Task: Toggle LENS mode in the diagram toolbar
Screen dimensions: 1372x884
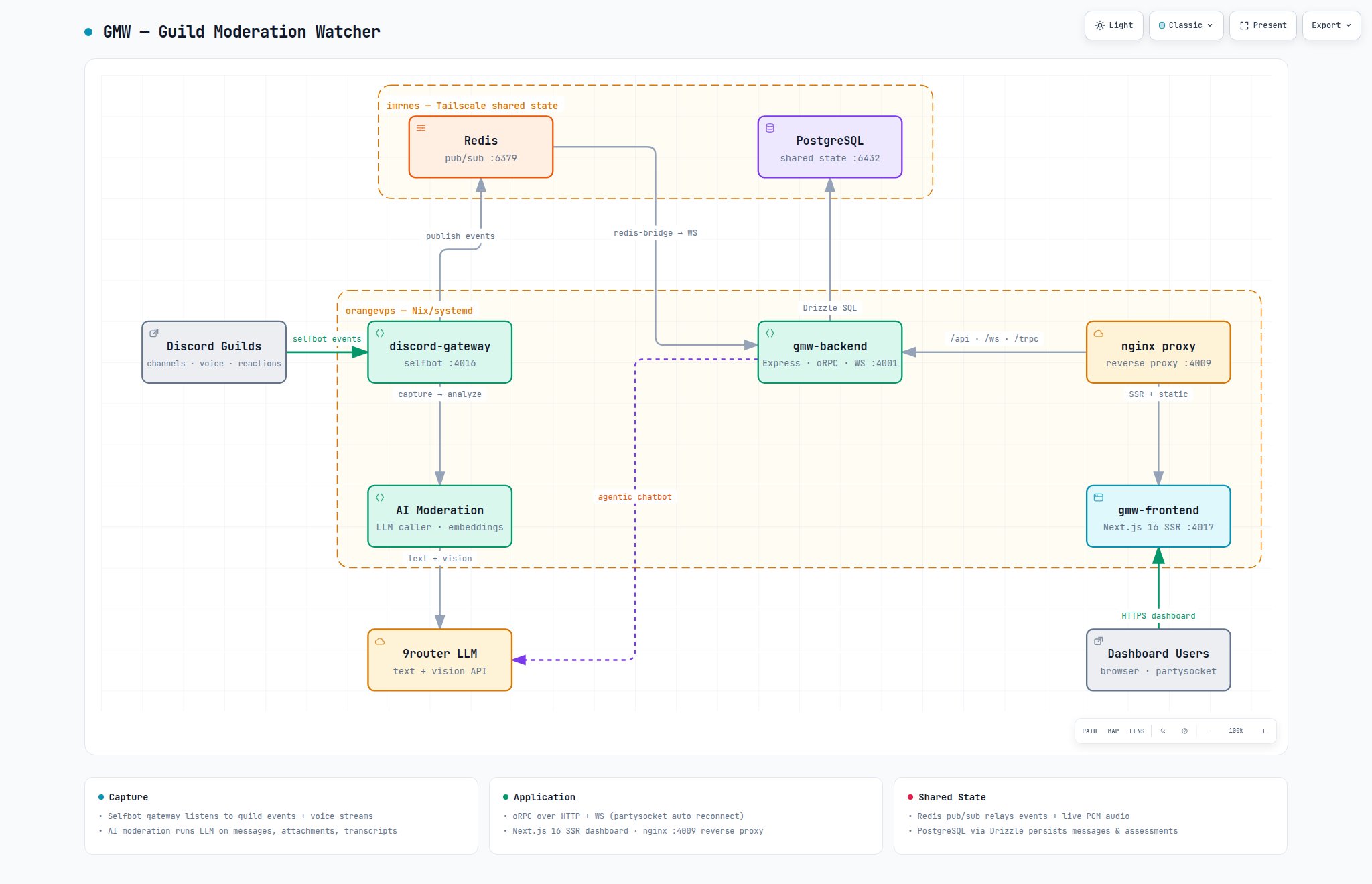Action: [1137, 731]
